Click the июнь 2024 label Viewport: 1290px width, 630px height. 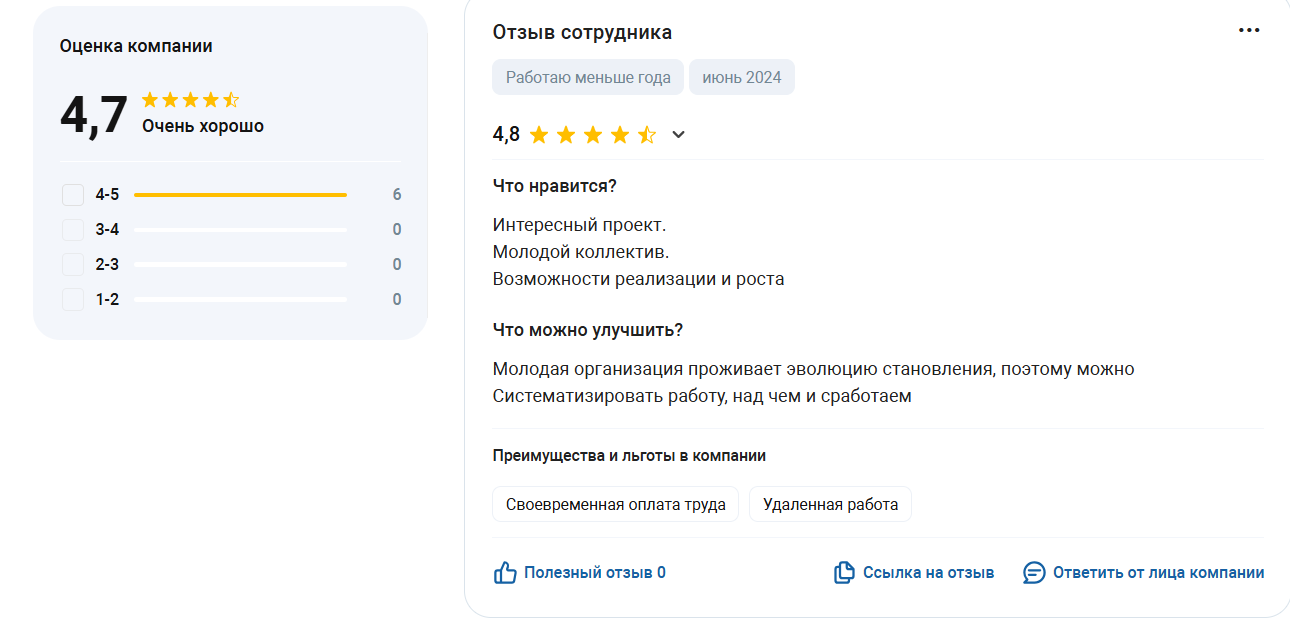click(x=741, y=77)
